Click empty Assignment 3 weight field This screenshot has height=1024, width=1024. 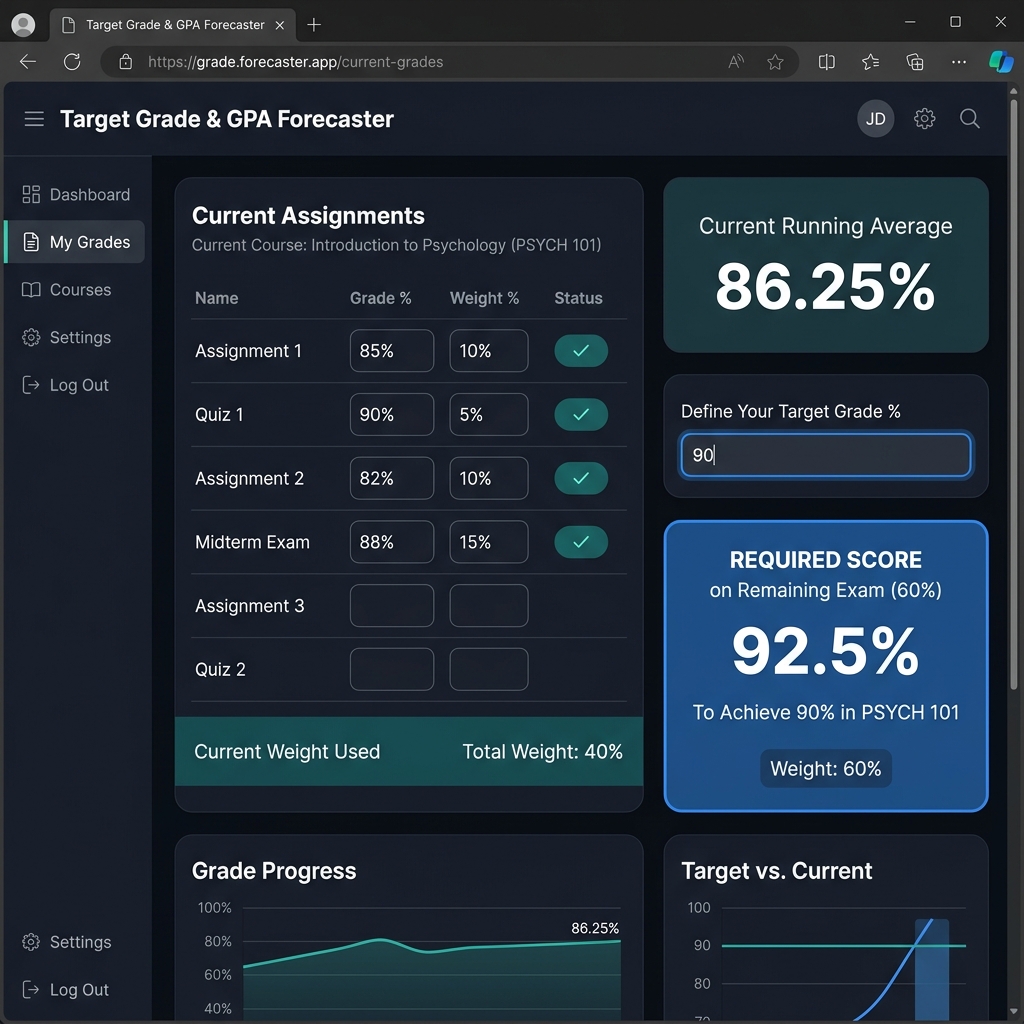tap(488, 605)
